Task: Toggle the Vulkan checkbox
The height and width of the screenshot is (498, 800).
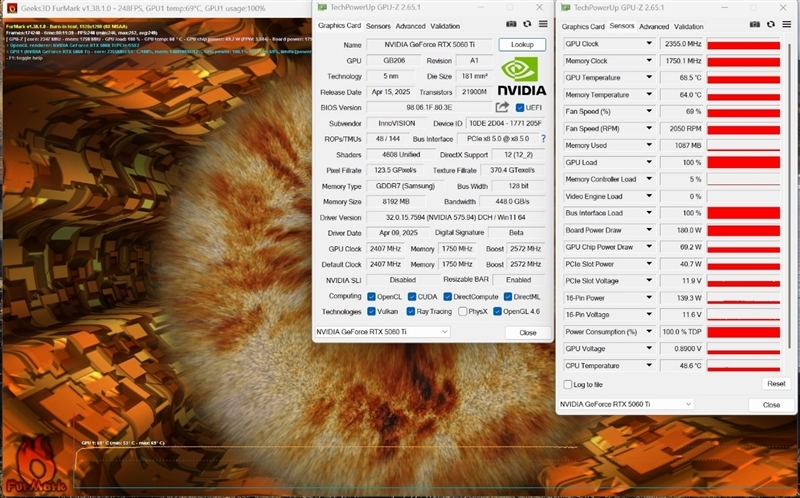Action: pos(371,311)
